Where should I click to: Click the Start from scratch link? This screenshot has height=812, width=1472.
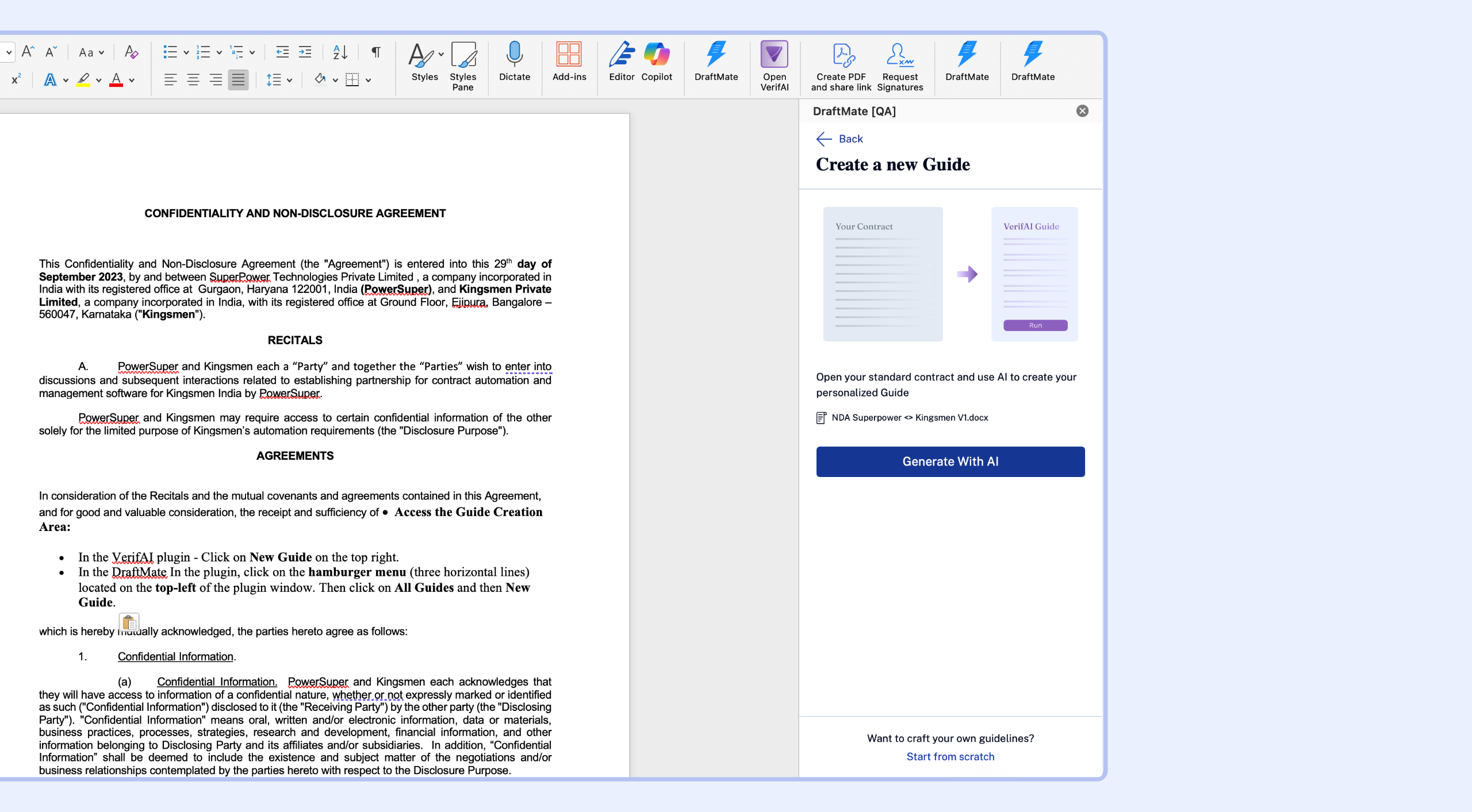[x=950, y=757]
